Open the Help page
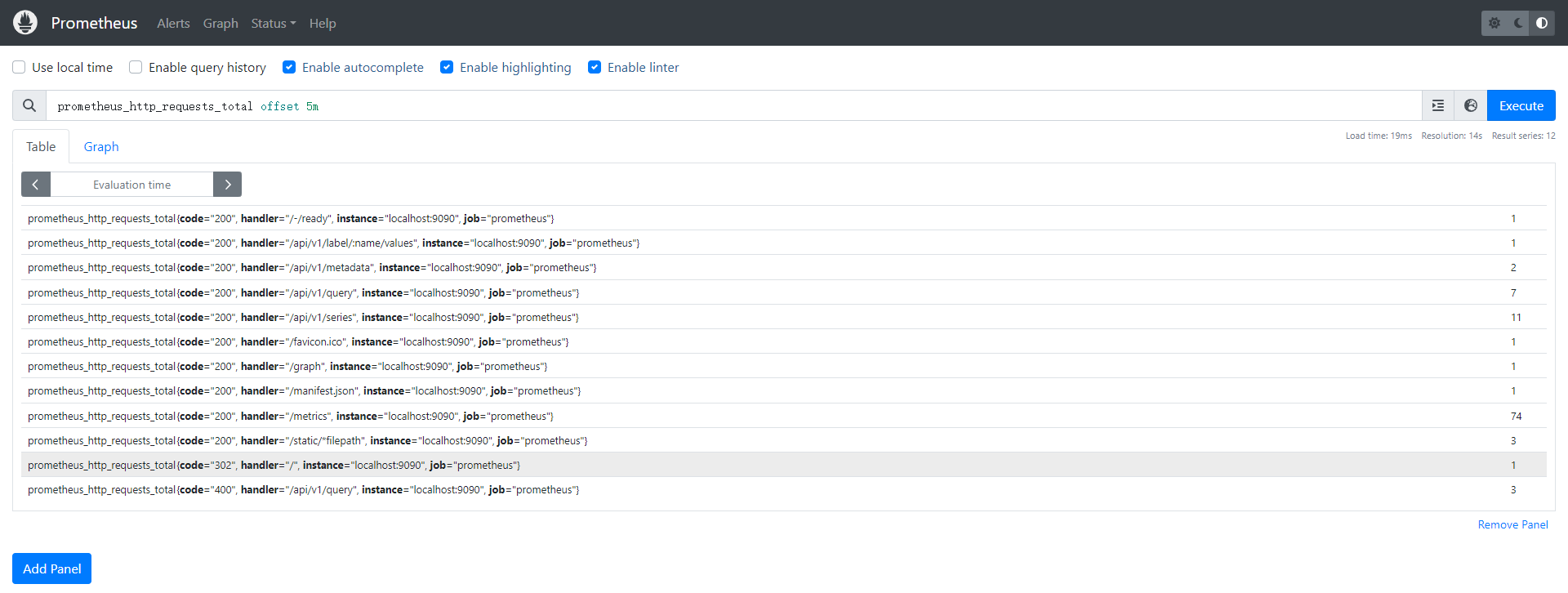 coord(323,23)
